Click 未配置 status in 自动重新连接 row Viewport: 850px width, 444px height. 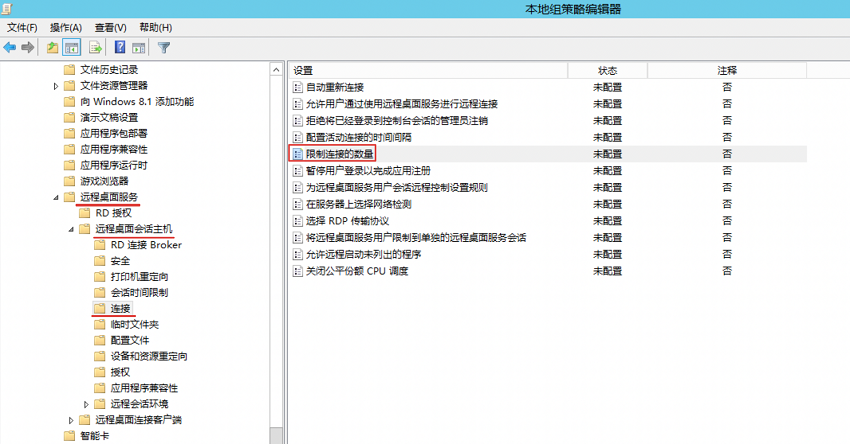click(607, 87)
